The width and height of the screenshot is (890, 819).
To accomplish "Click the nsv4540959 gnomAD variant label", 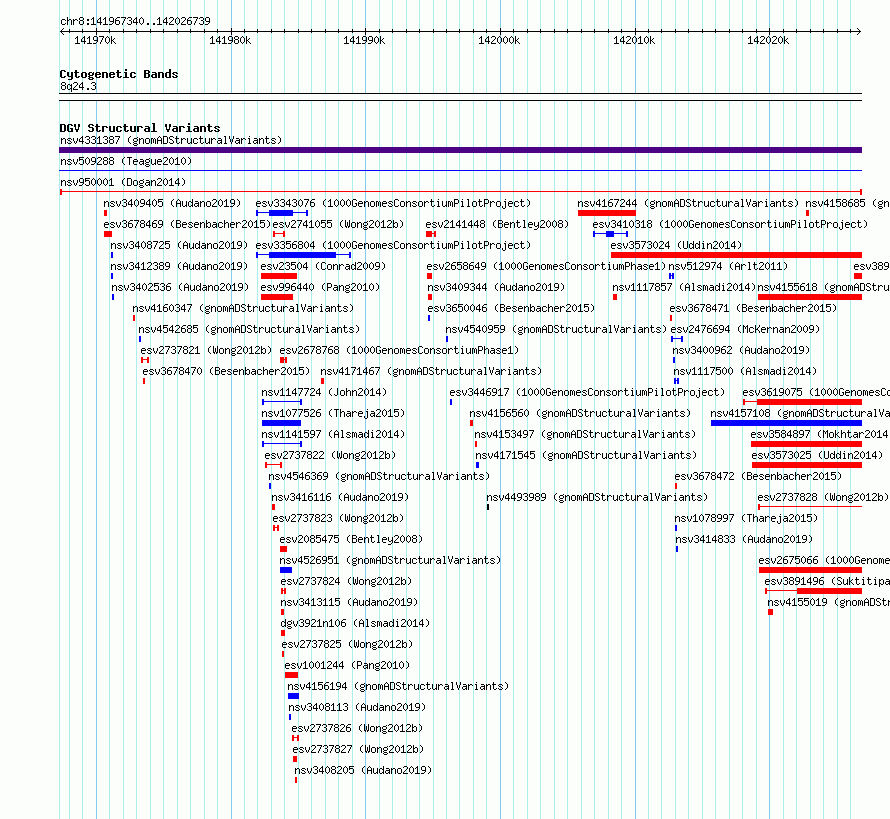I will pyautogui.click(x=556, y=329).
